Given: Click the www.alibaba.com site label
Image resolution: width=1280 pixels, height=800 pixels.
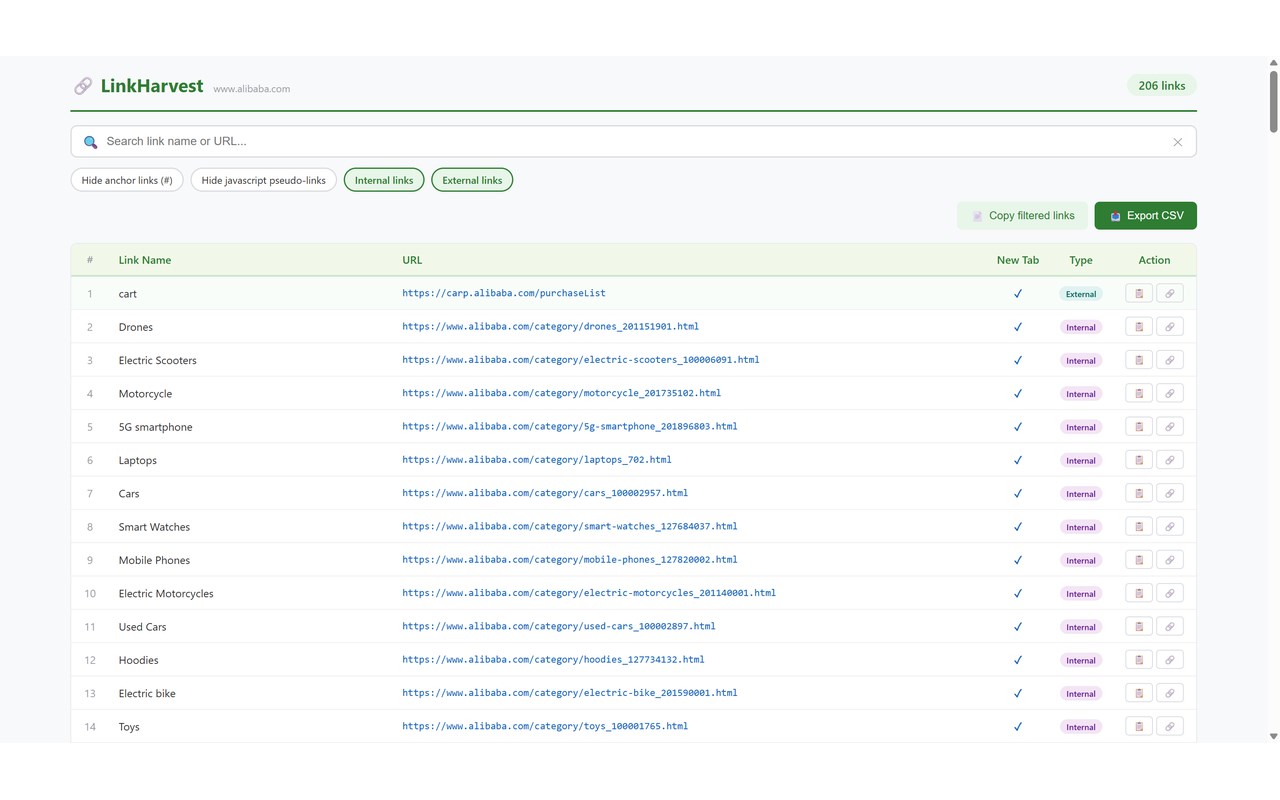Looking at the screenshot, I should tap(252, 89).
